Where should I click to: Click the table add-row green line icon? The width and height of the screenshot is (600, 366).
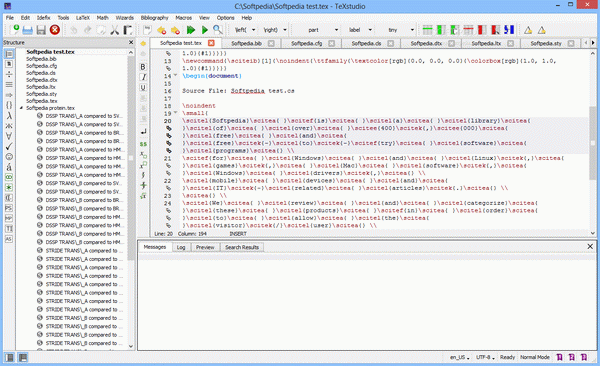point(427,30)
